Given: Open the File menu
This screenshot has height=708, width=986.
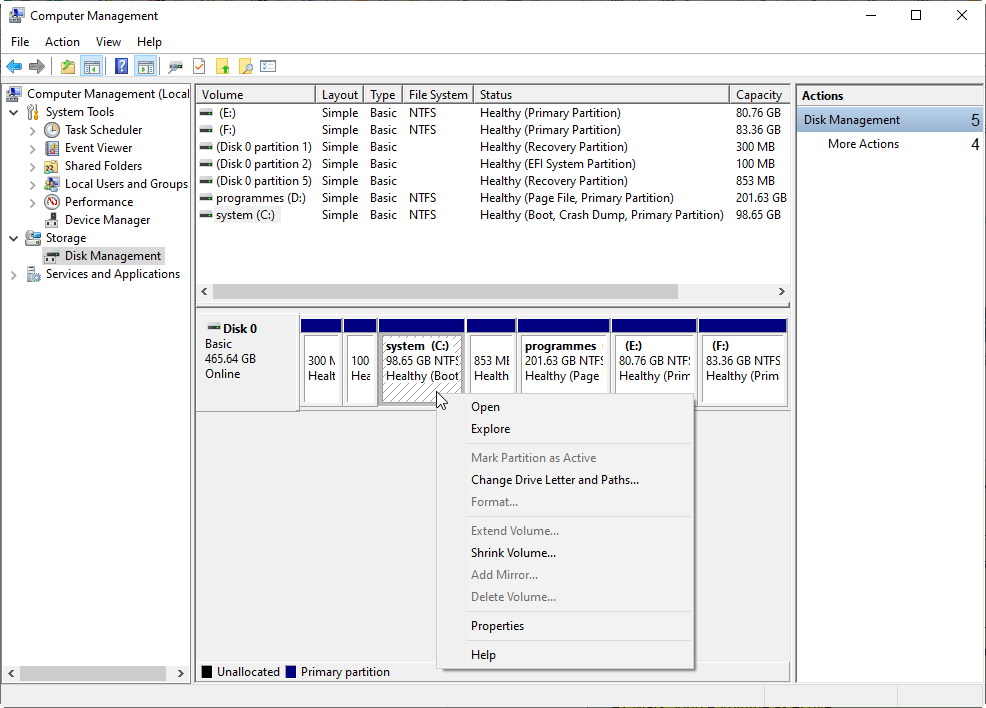Looking at the screenshot, I should (20, 41).
